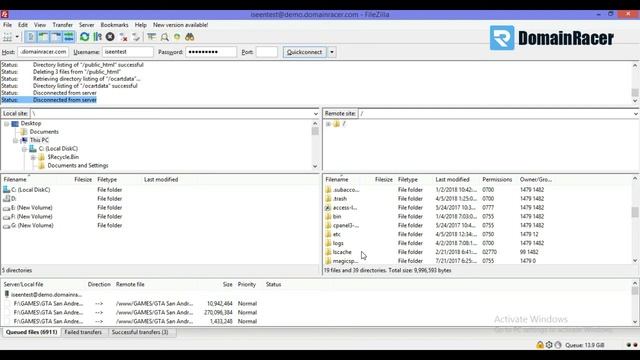Collapse the This PC tree node
The width and height of the screenshot is (640, 360).
[16, 140]
